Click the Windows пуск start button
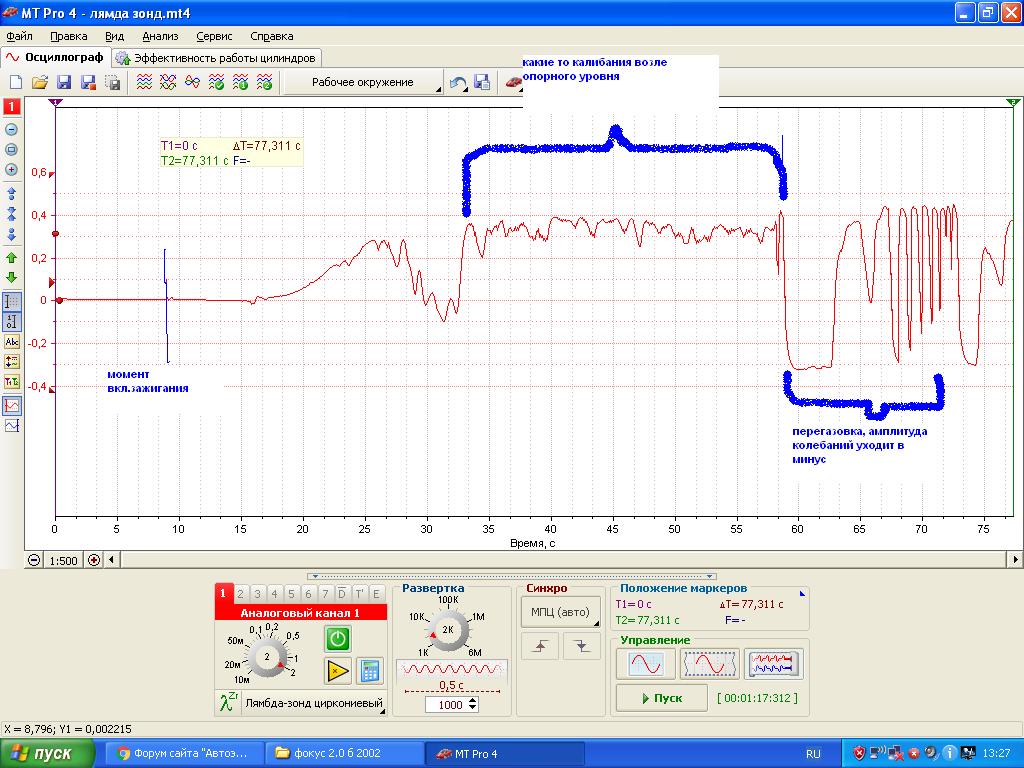 click(47, 754)
